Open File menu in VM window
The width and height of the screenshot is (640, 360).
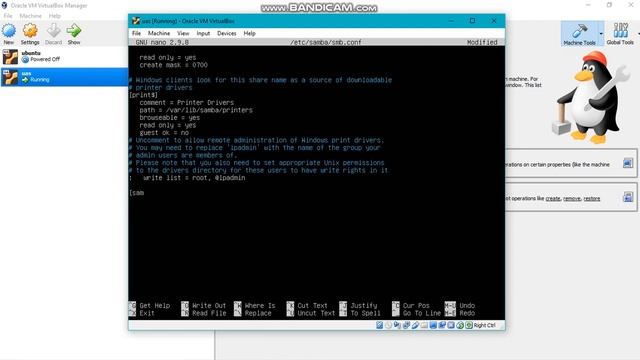(x=136, y=33)
